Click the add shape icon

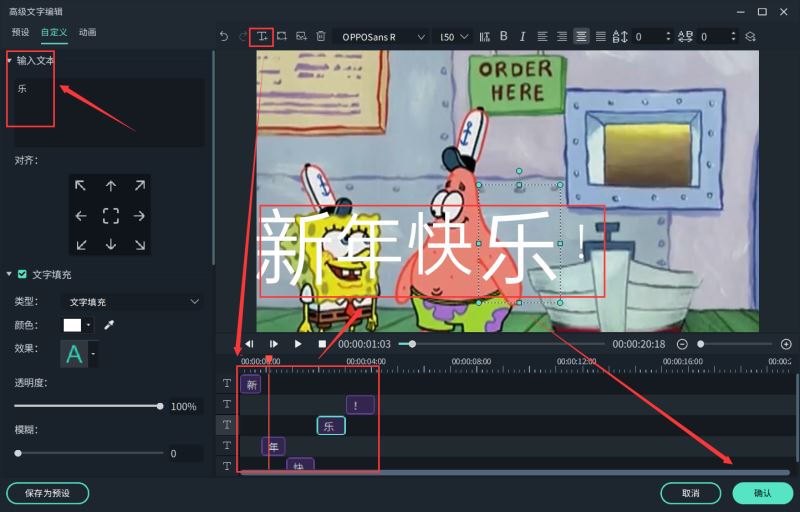282,36
